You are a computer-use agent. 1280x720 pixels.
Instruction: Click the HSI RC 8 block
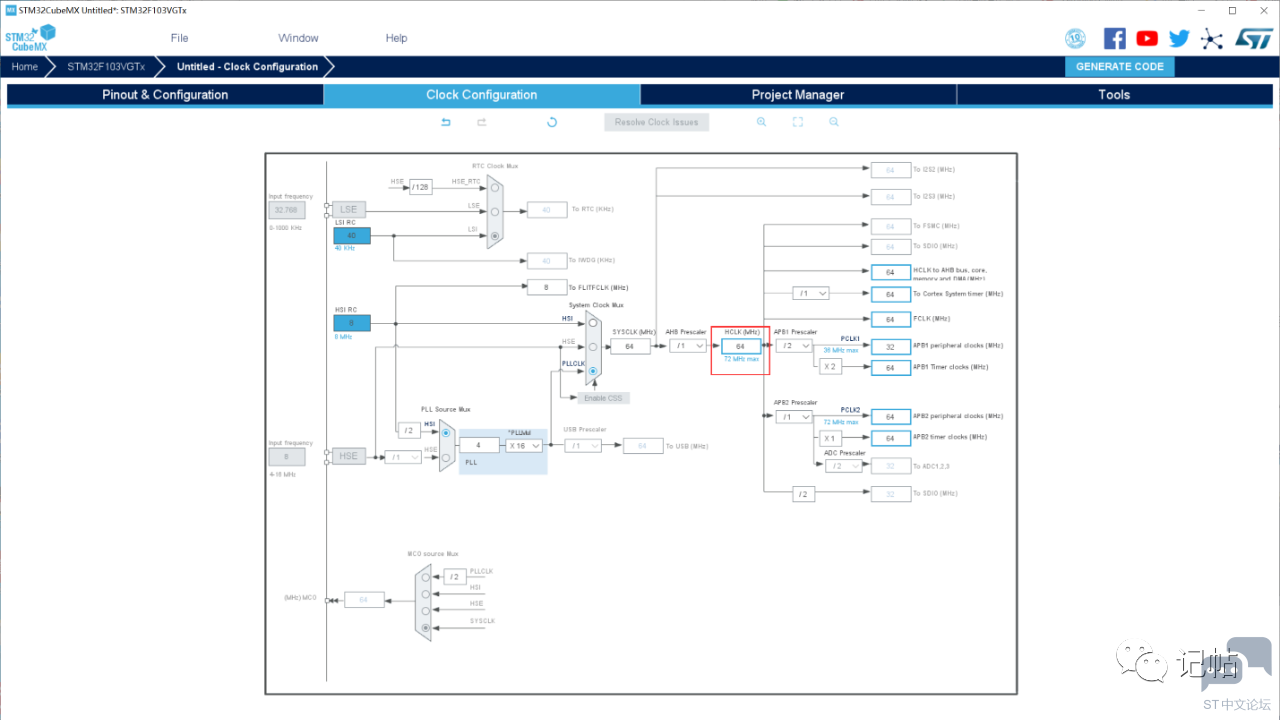pos(351,323)
